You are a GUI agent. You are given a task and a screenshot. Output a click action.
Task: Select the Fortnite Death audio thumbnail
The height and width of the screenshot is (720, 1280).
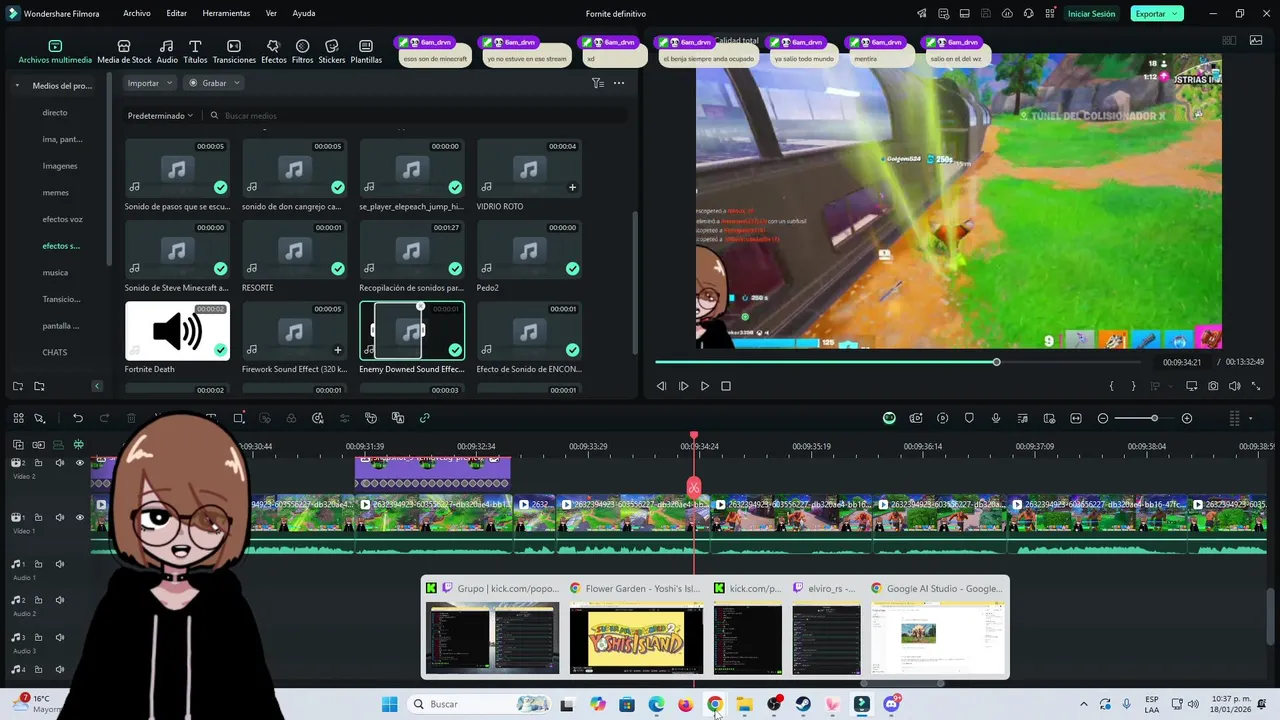(x=177, y=331)
